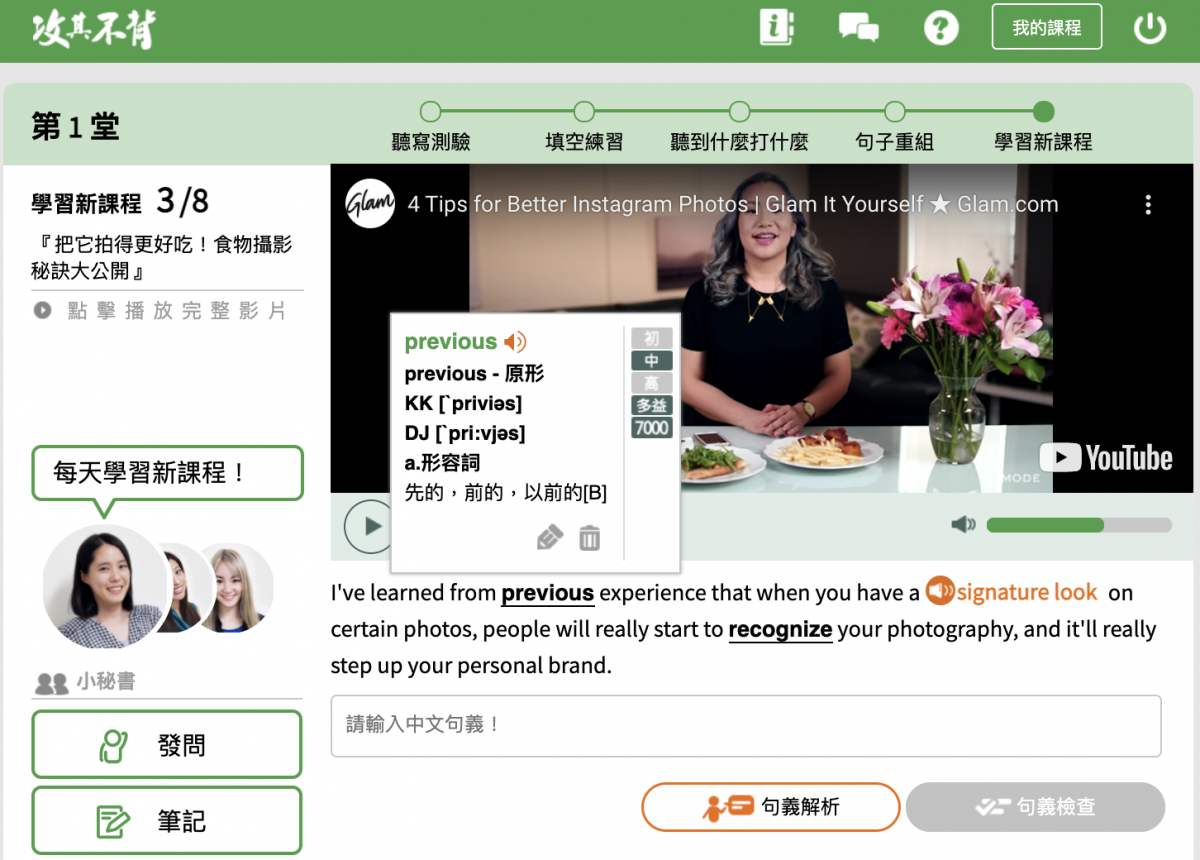The image size is (1200, 860).
Task: Go to 聽到什麼打什麼 step circle
Action: (739, 111)
